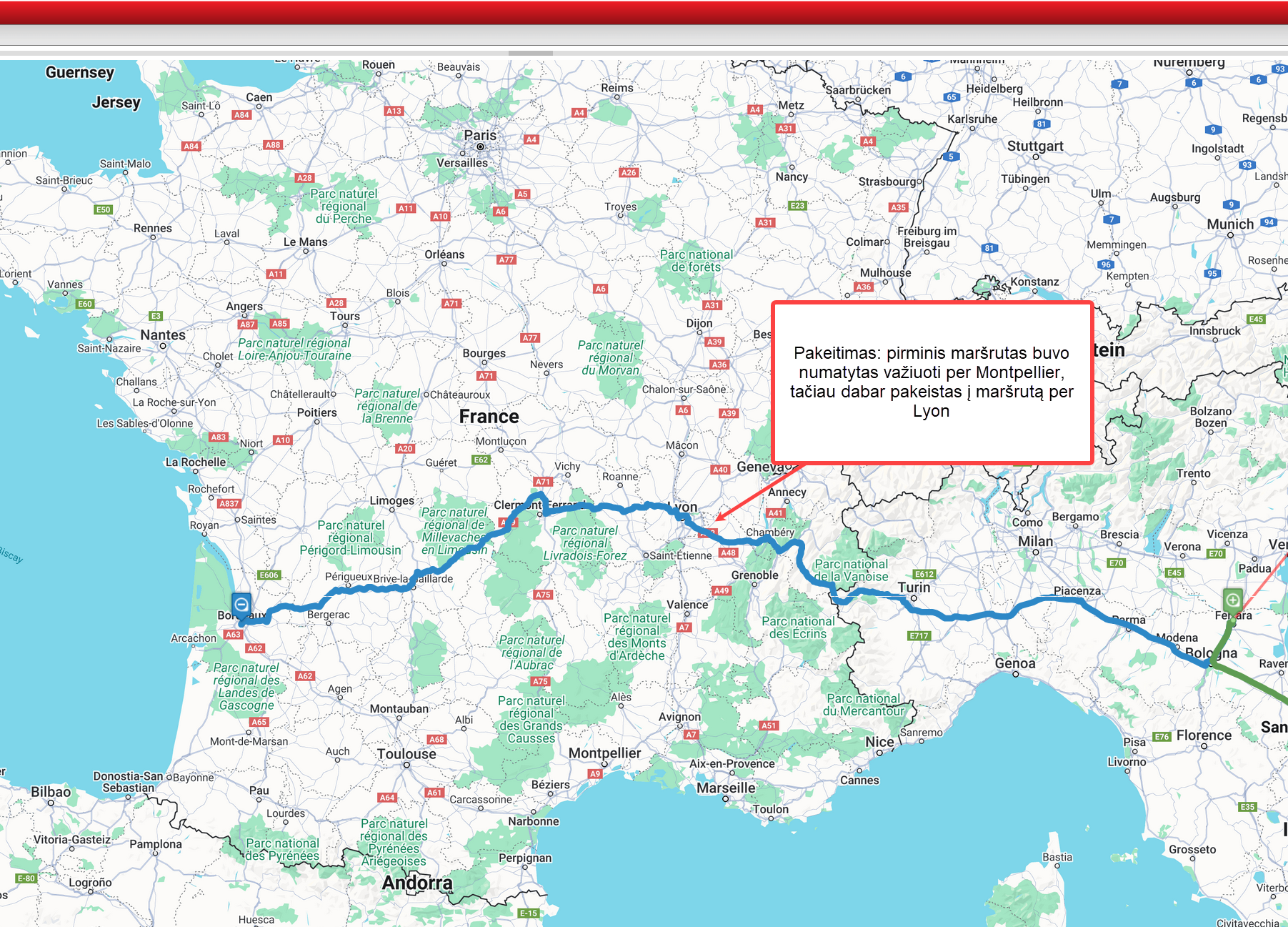1288x927 pixels.
Task: Click the Nantes city label
Action: tap(163, 334)
